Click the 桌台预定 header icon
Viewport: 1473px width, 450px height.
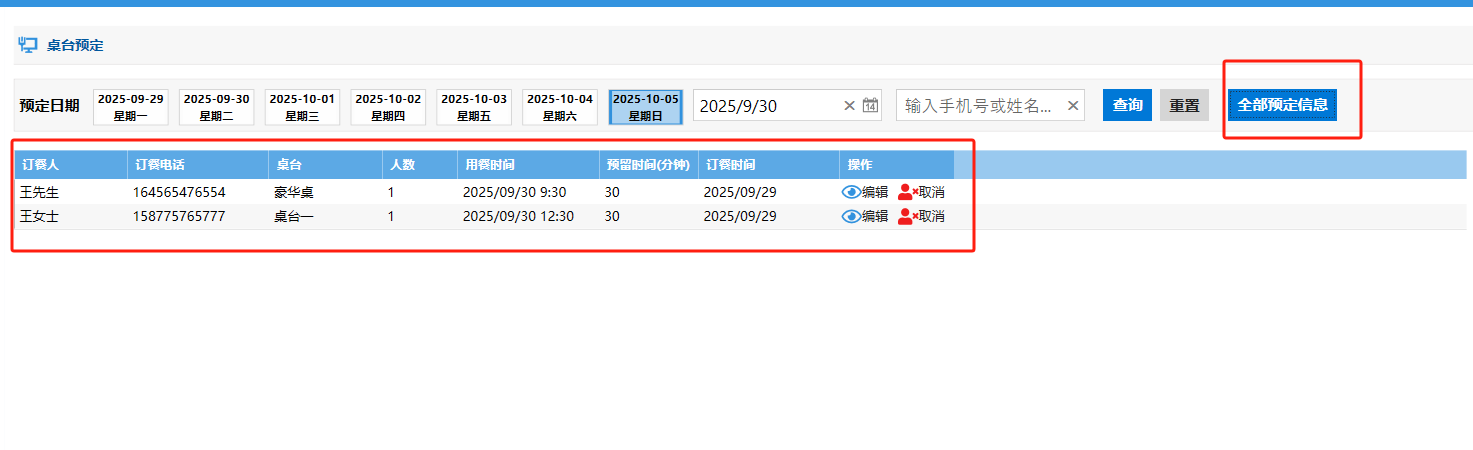pyautogui.click(x=28, y=45)
